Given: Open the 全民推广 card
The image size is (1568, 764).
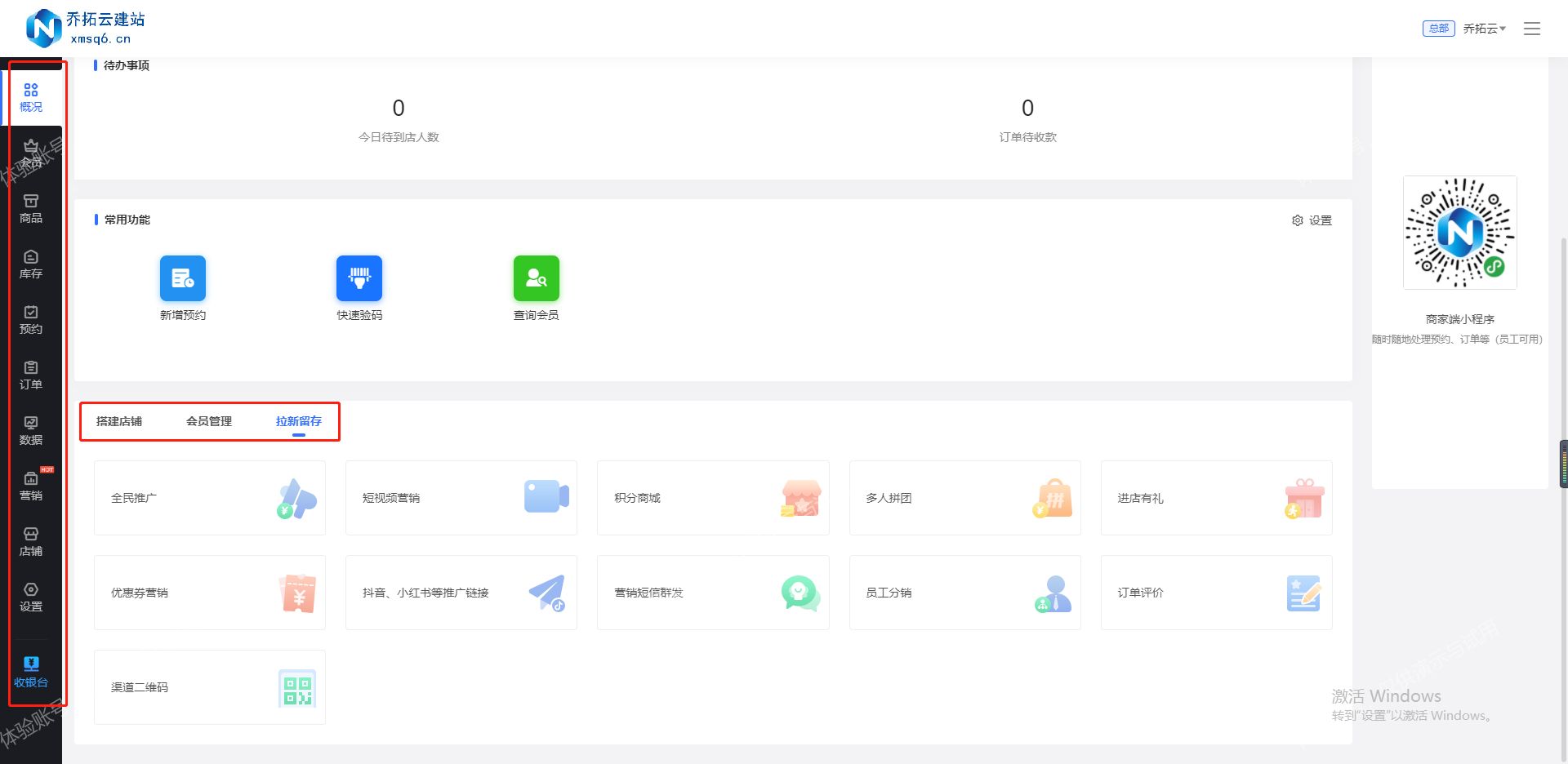Looking at the screenshot, I should [210, 498].
